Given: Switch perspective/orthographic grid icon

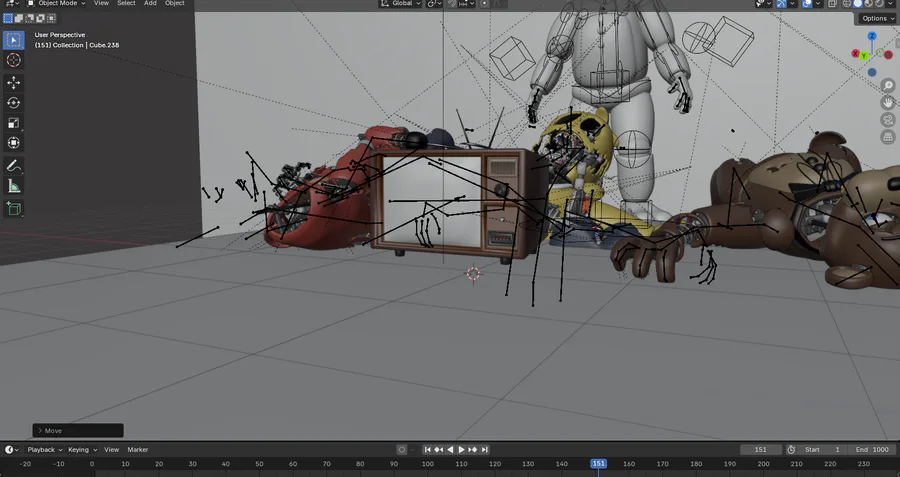Looking at the screenshot, I should tap(888, 137).
